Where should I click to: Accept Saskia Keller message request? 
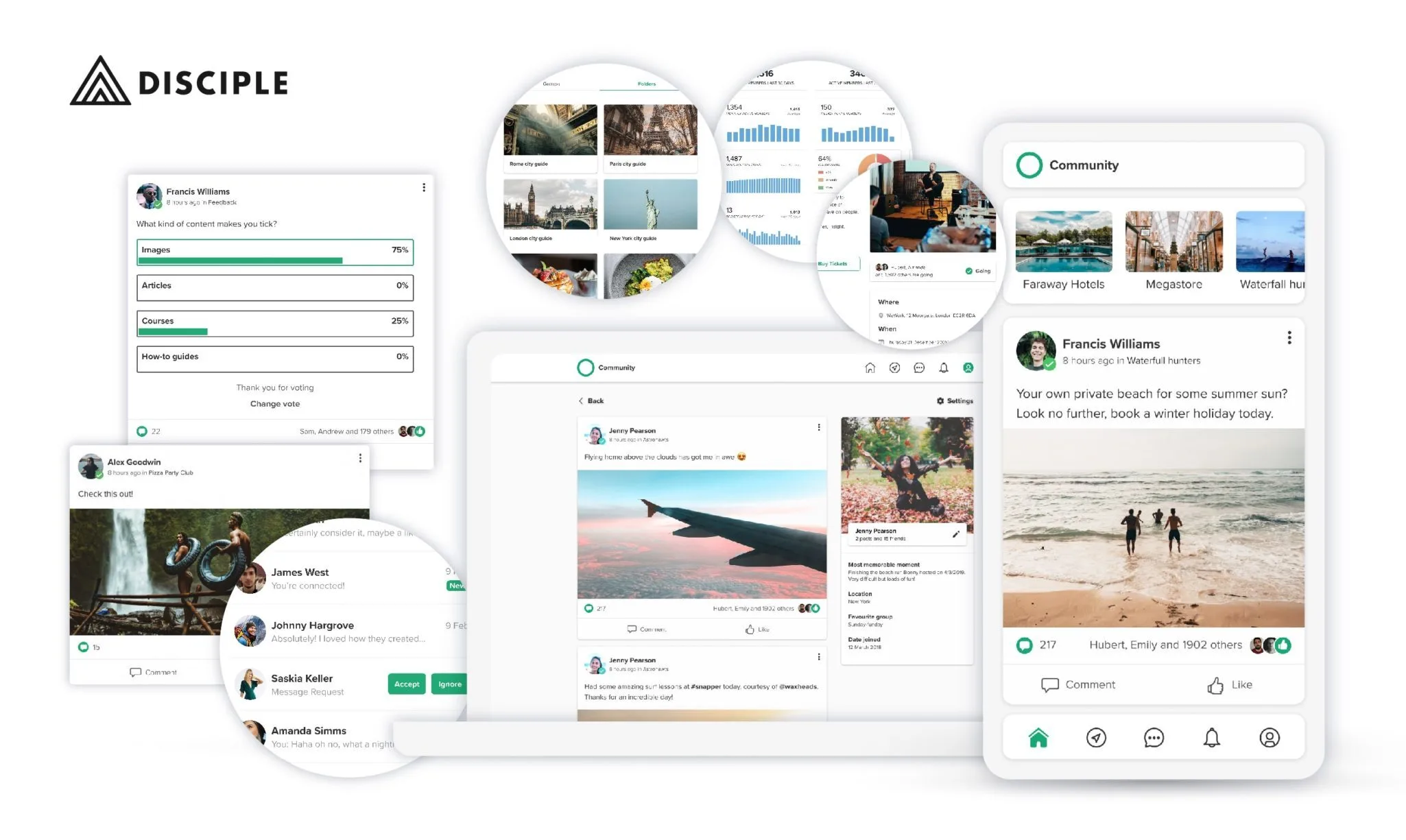(406, 683)
